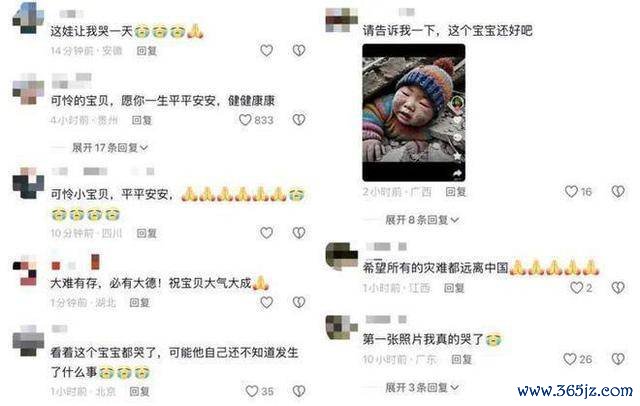Open the avatar of the 可怜的宝贝 commenter

28,89
